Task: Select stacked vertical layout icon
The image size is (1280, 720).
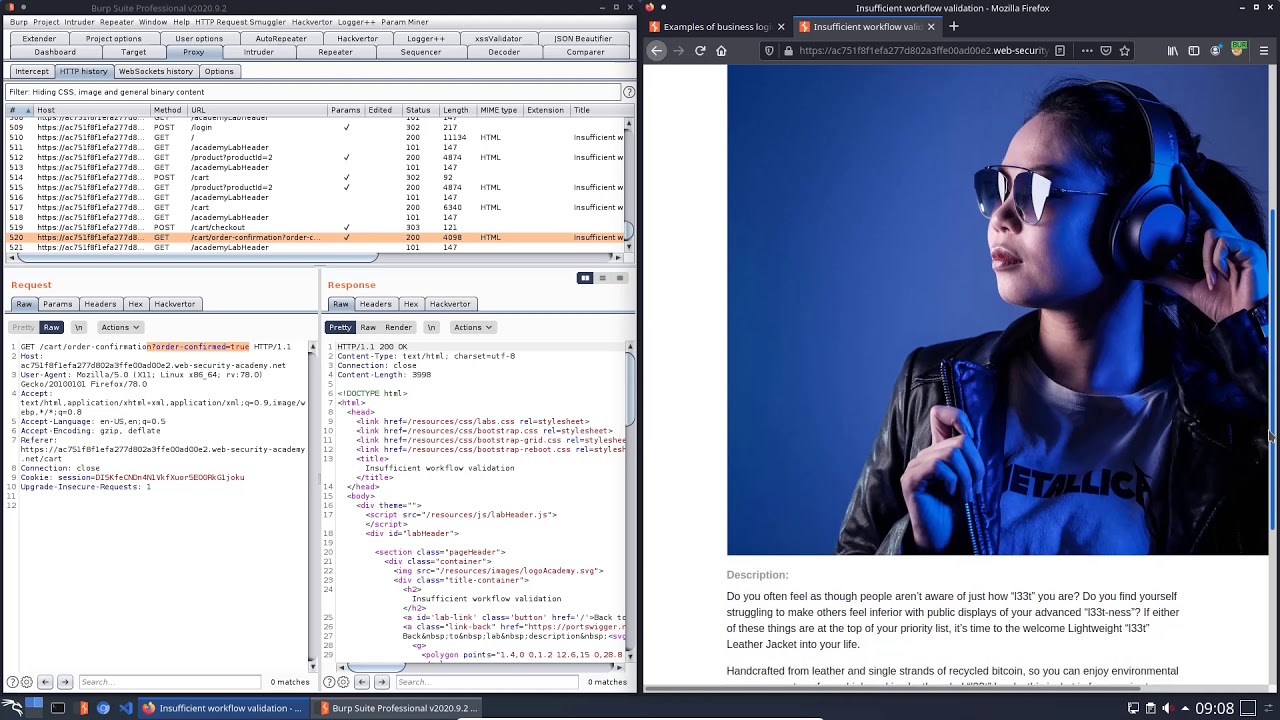Action: 602,278
